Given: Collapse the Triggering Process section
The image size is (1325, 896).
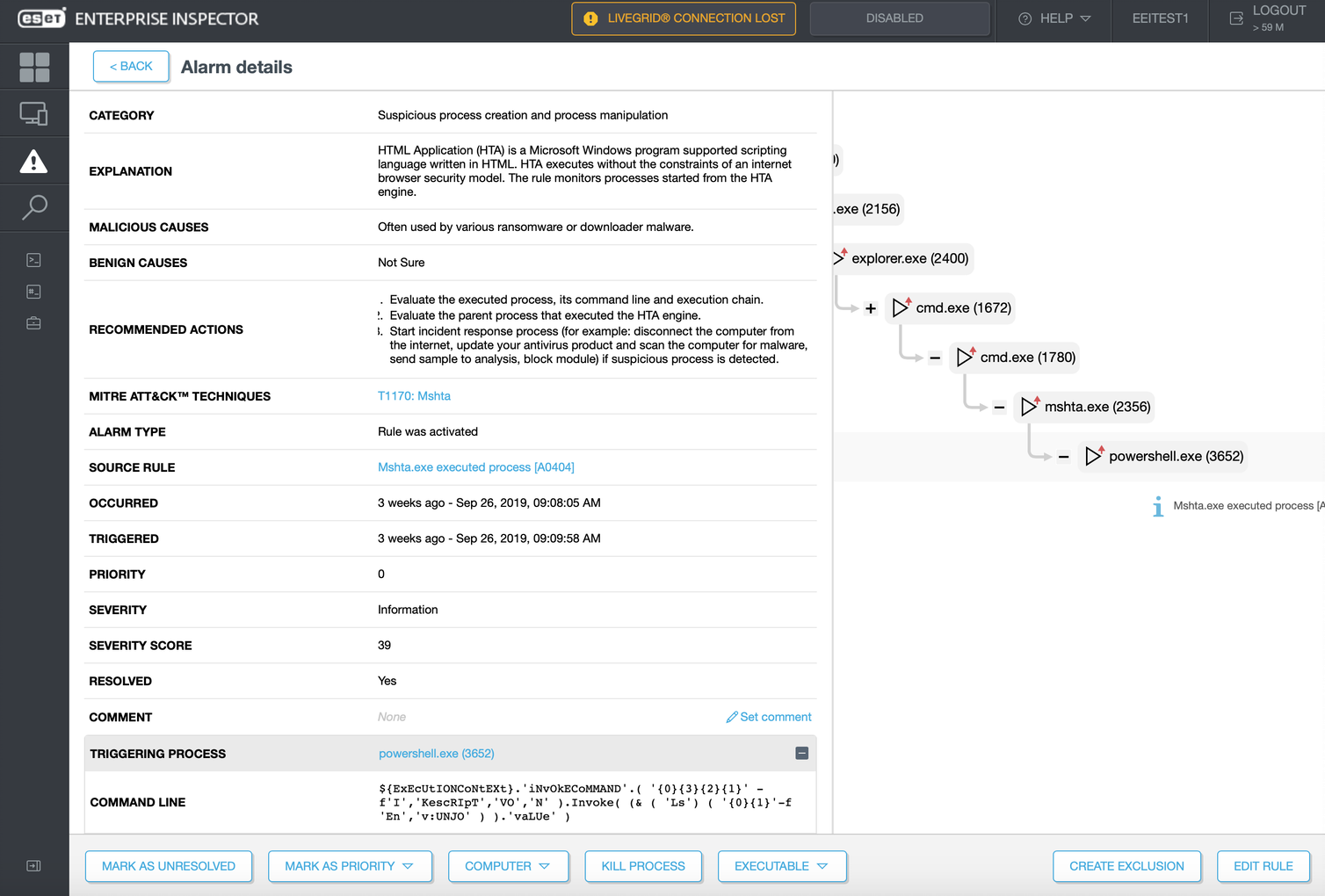Looking at the screenshot, I should 801,754.
